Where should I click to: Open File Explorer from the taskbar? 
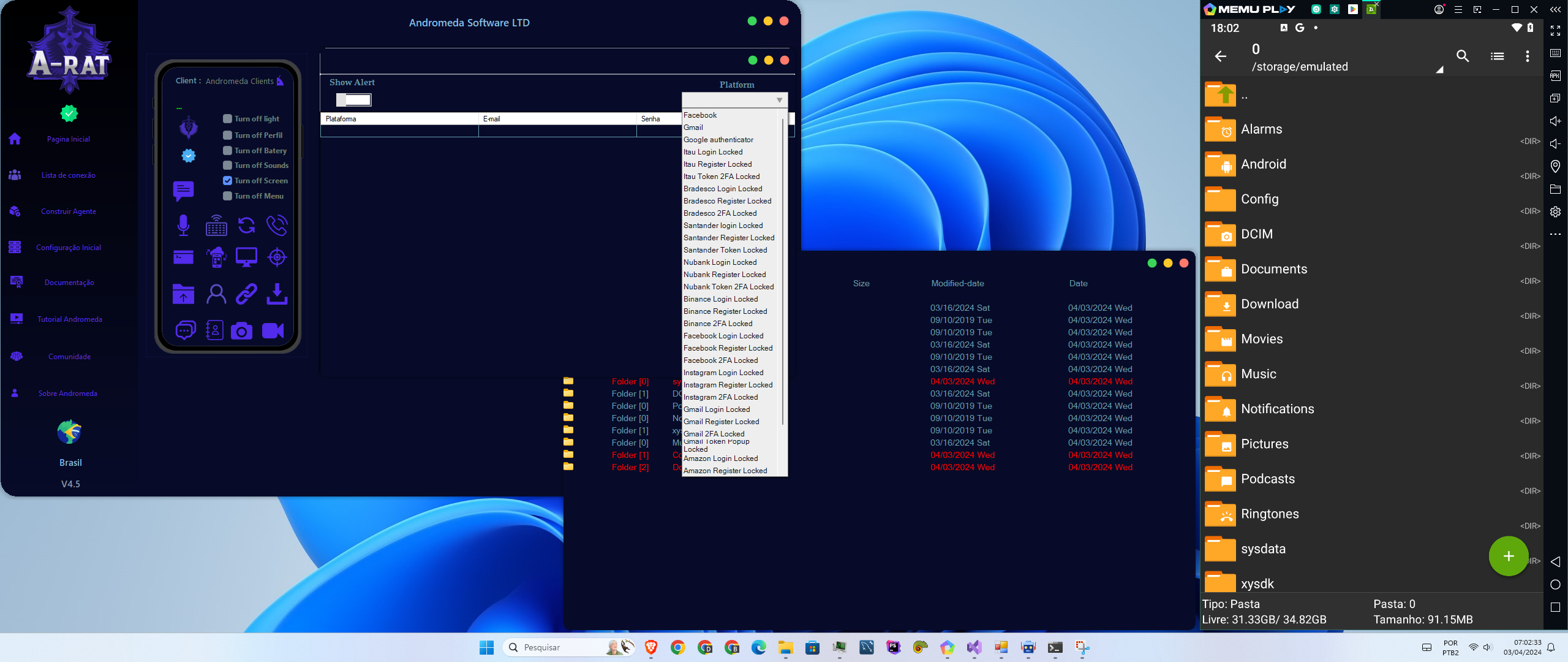[x=785, y=647]
